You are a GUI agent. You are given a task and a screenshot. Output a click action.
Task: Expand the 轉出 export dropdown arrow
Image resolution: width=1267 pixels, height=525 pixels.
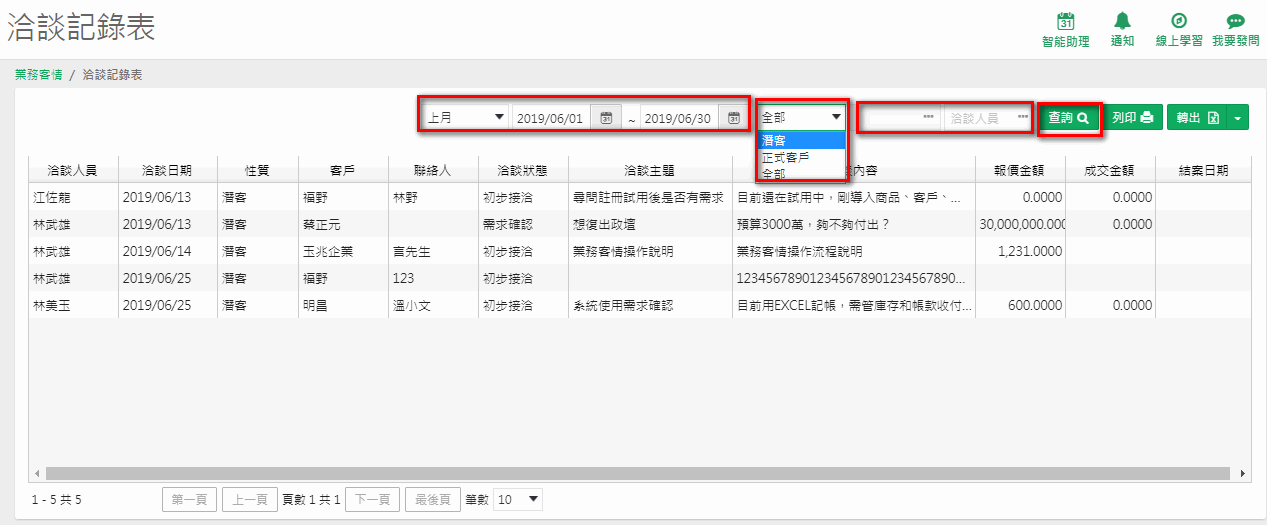pyautogui.click(x=1238, y=118)
